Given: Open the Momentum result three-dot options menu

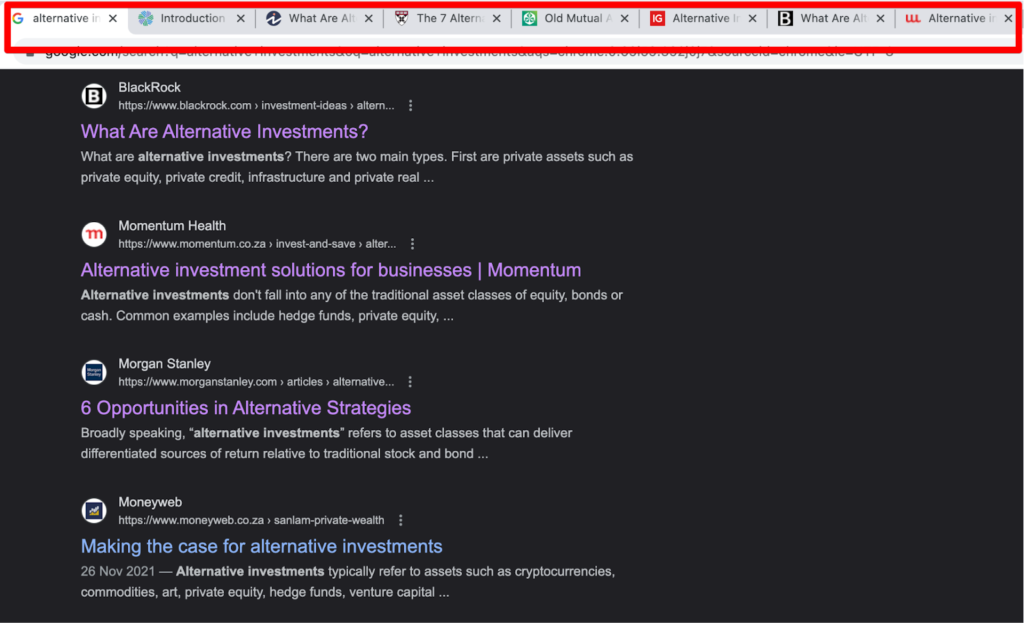Looking at the screenshot, I should click(x=412, y=244).
